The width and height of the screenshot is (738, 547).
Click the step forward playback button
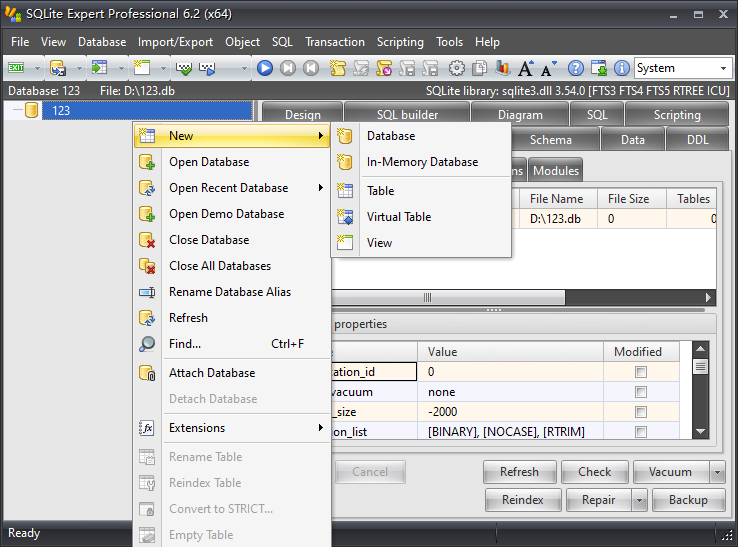point(288,68)
